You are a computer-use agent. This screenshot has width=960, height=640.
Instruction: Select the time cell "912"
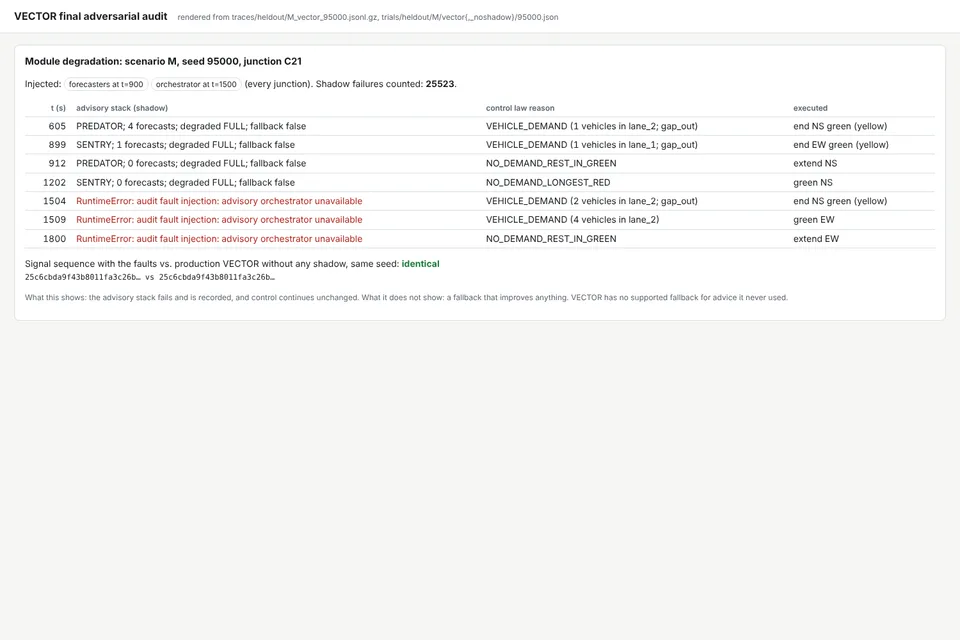point(57,164)
